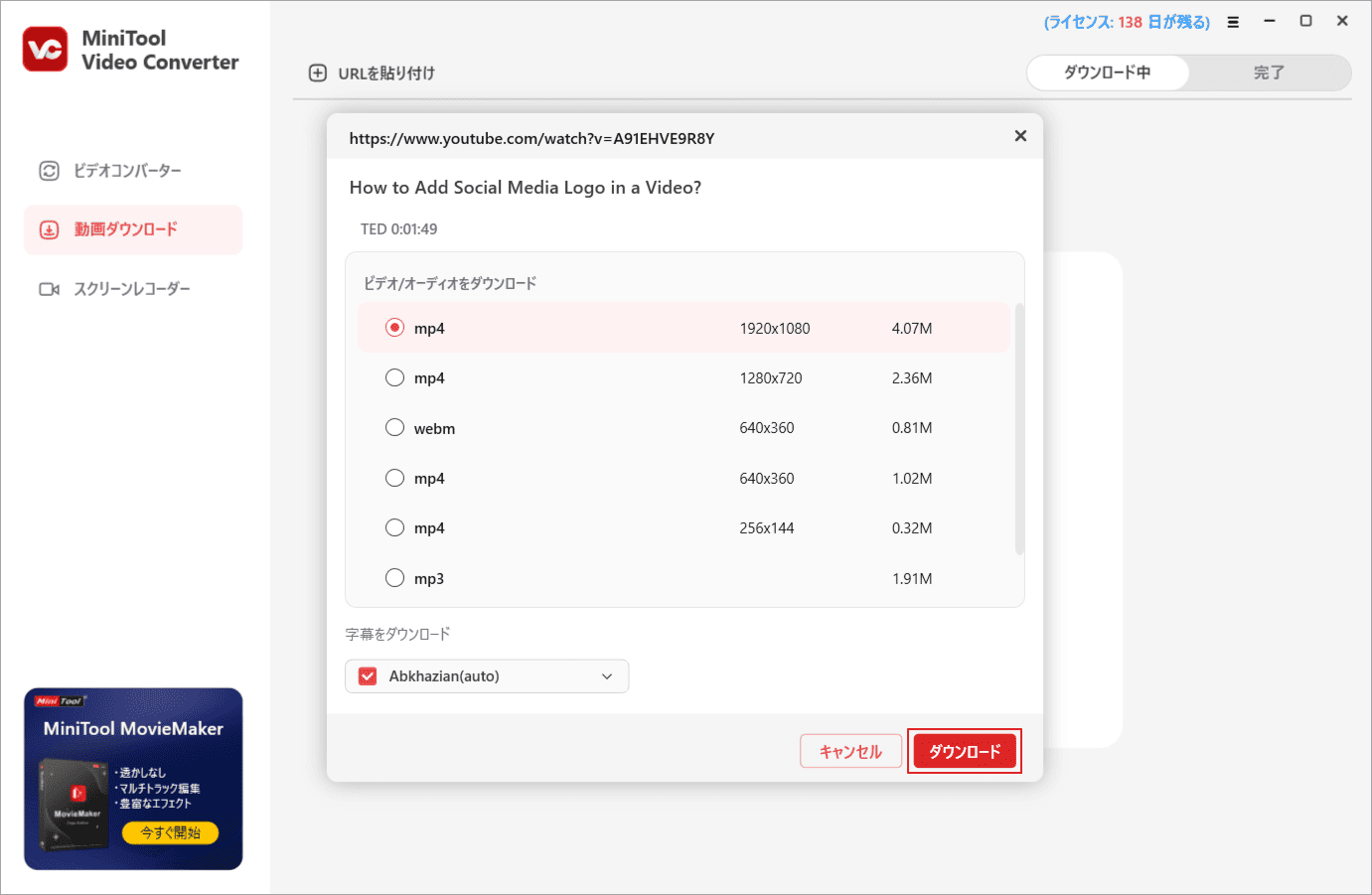Click the MiniTool MovieMaker box art thumbnail
Screen dimensions: 1372x895
pos(76,804)
